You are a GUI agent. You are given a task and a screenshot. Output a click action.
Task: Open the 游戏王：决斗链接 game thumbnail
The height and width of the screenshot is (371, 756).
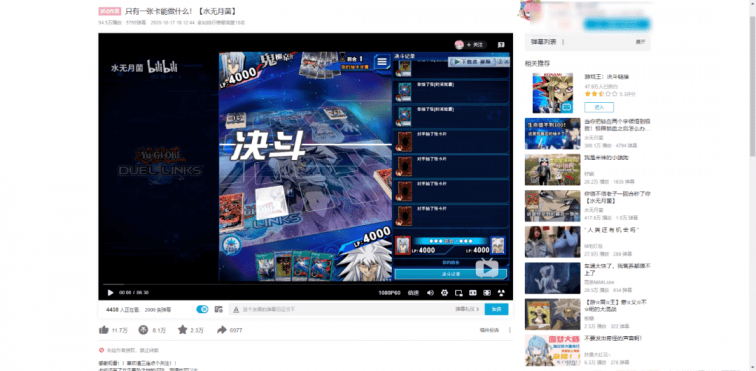[553, 93]
